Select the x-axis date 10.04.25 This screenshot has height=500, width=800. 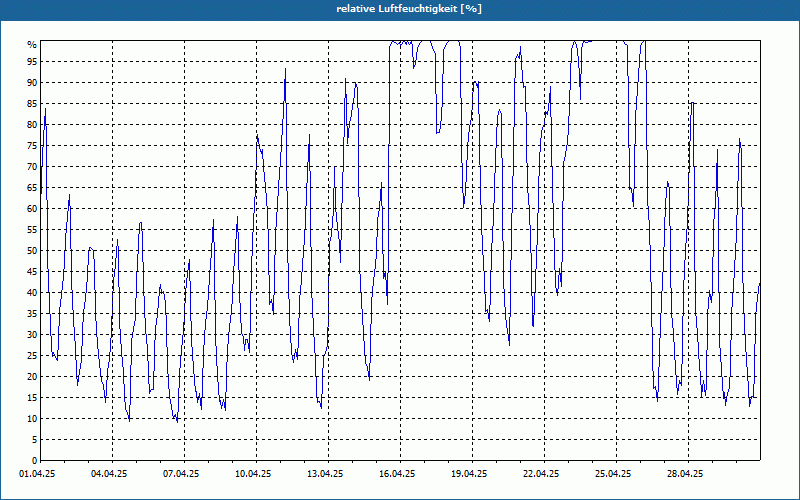[x=253, y=474]
